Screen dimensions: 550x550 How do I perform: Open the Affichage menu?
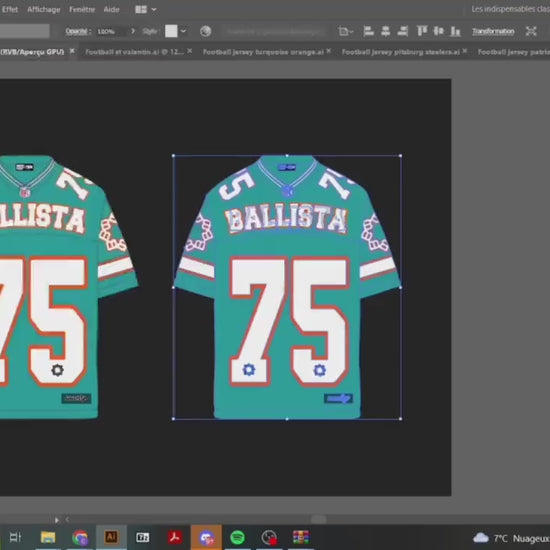pyautogui.click(x=43, y=9)
